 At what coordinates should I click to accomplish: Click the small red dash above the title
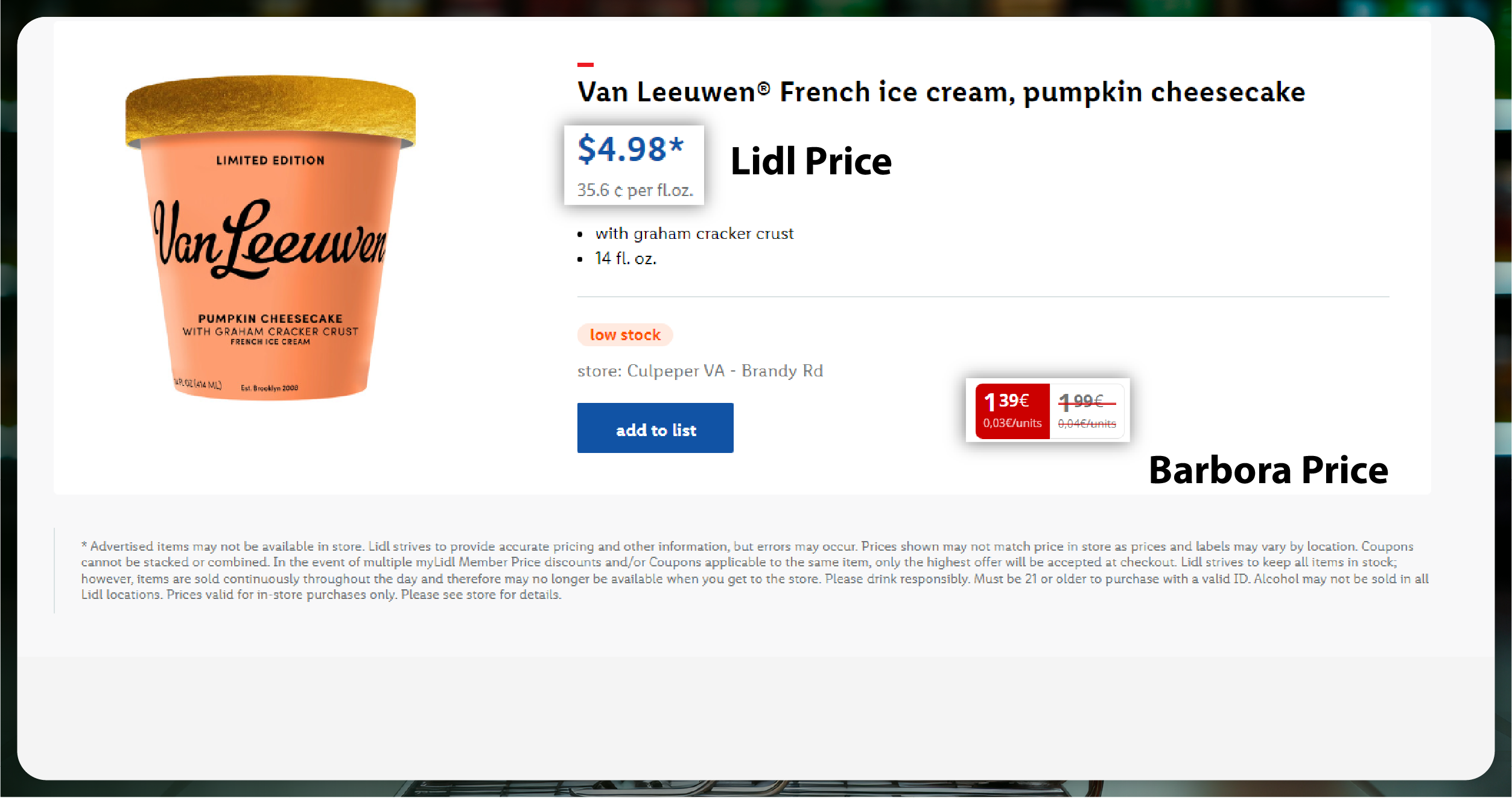pos(585,65)
